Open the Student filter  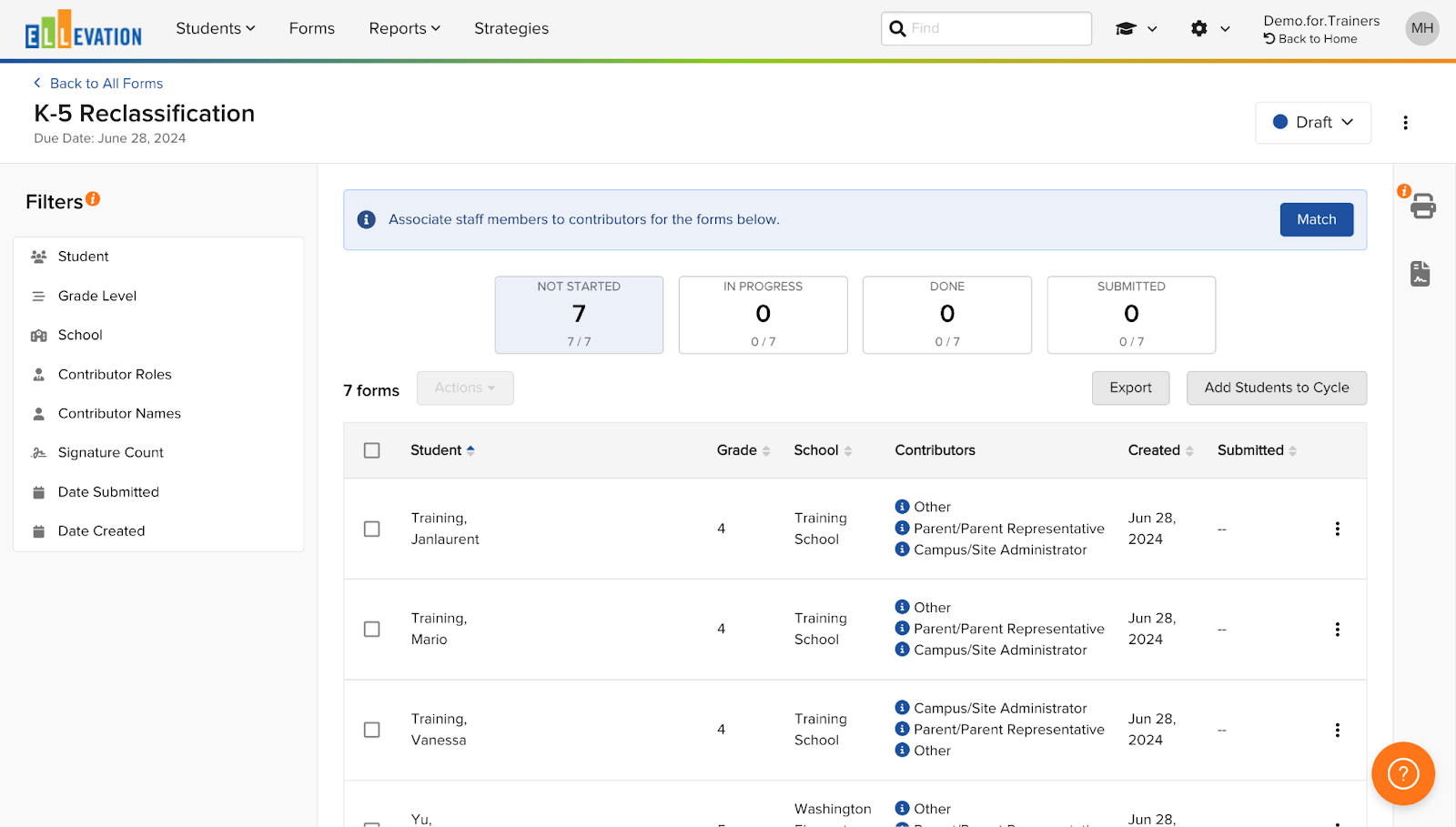[x=158, y=257]
